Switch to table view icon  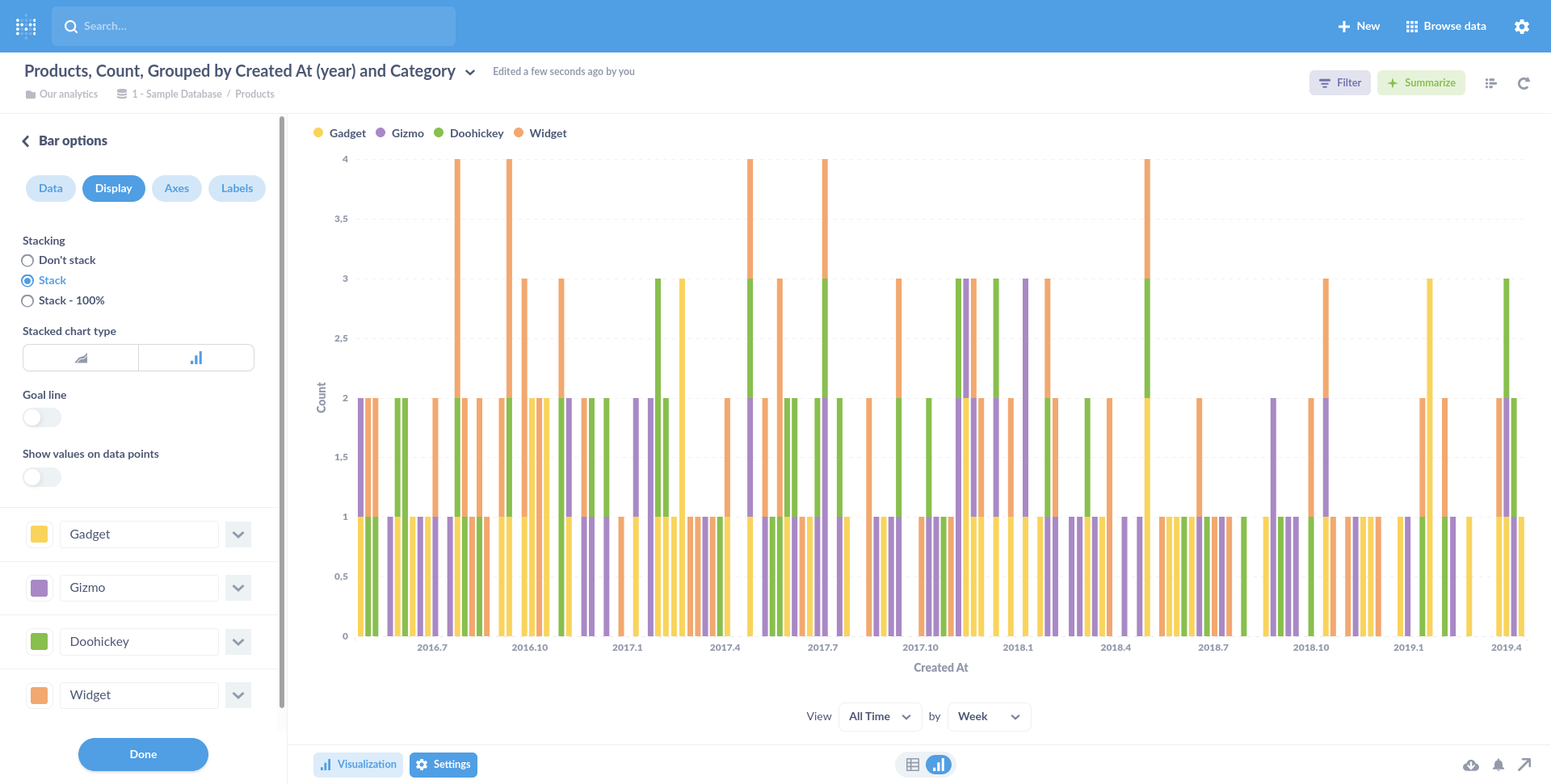point(913,764)
